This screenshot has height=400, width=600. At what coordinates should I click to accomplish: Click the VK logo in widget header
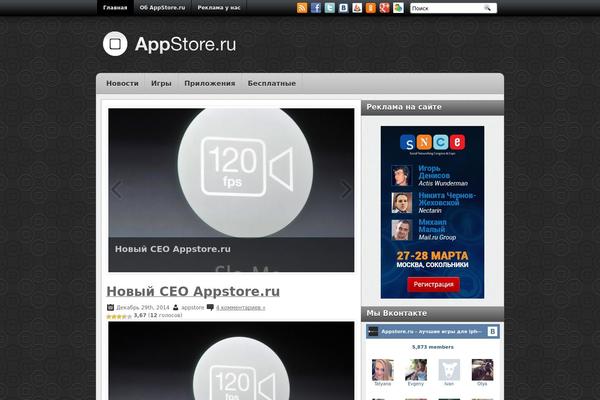(x=492, y=331)
